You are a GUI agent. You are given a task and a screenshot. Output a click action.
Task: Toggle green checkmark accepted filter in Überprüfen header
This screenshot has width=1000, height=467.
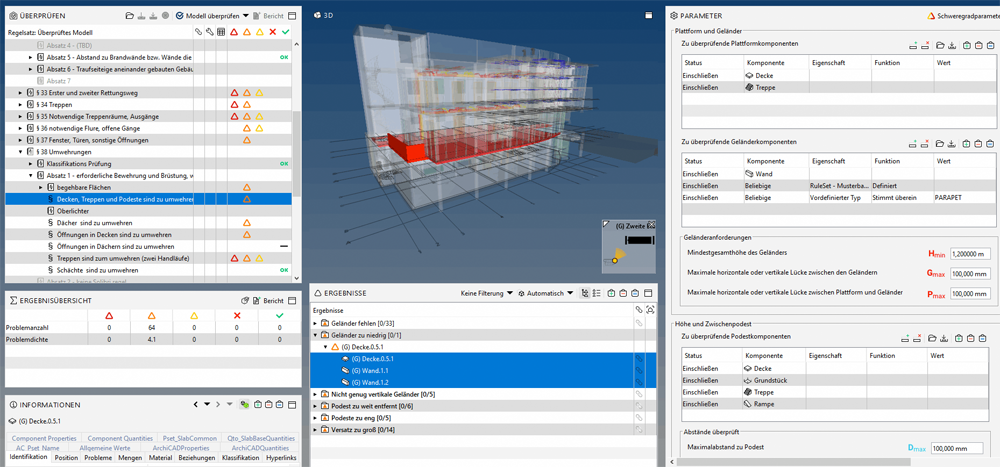coord(284,32)
